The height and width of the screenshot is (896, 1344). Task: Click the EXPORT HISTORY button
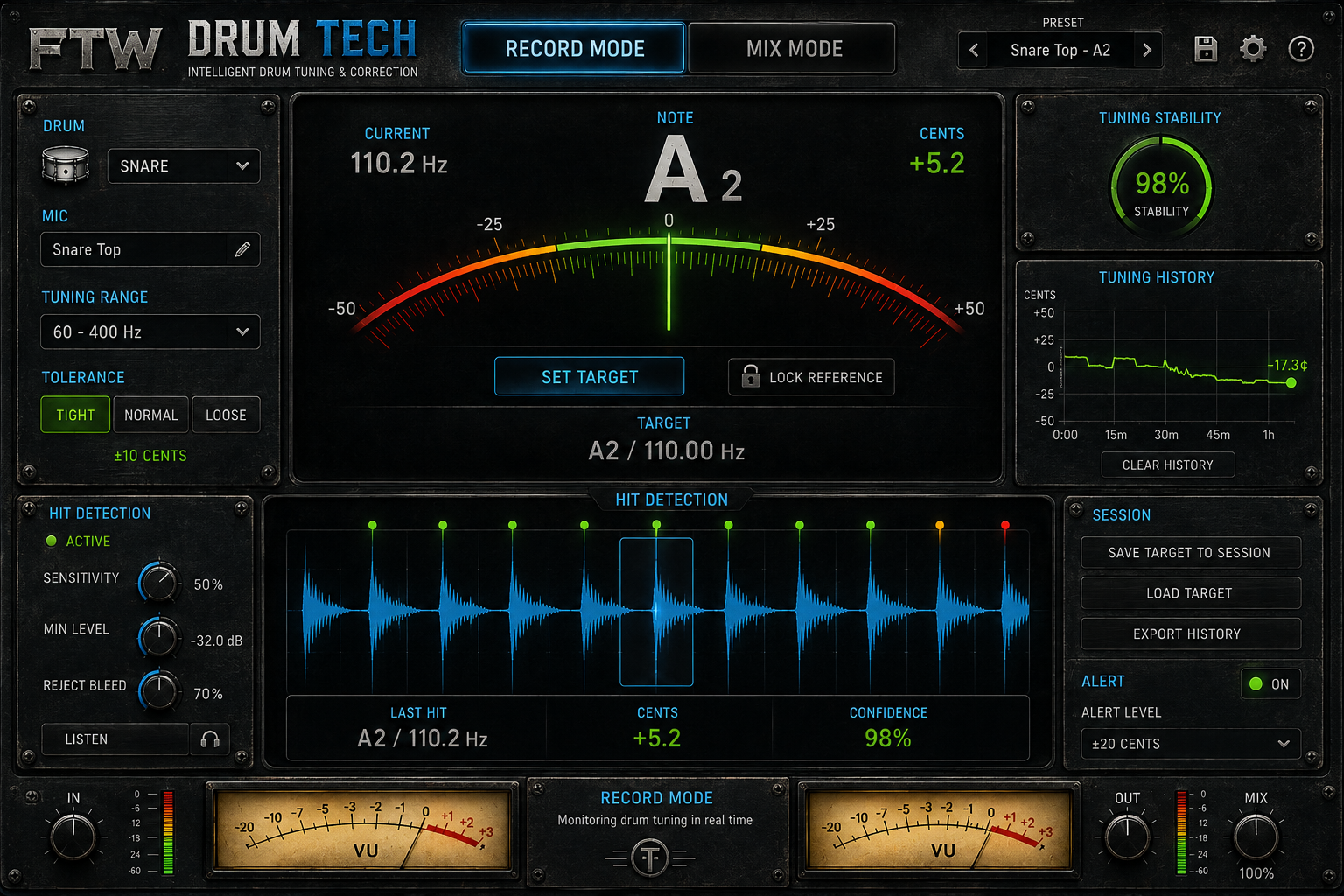pyautogui.click(x=1190, y=633)
